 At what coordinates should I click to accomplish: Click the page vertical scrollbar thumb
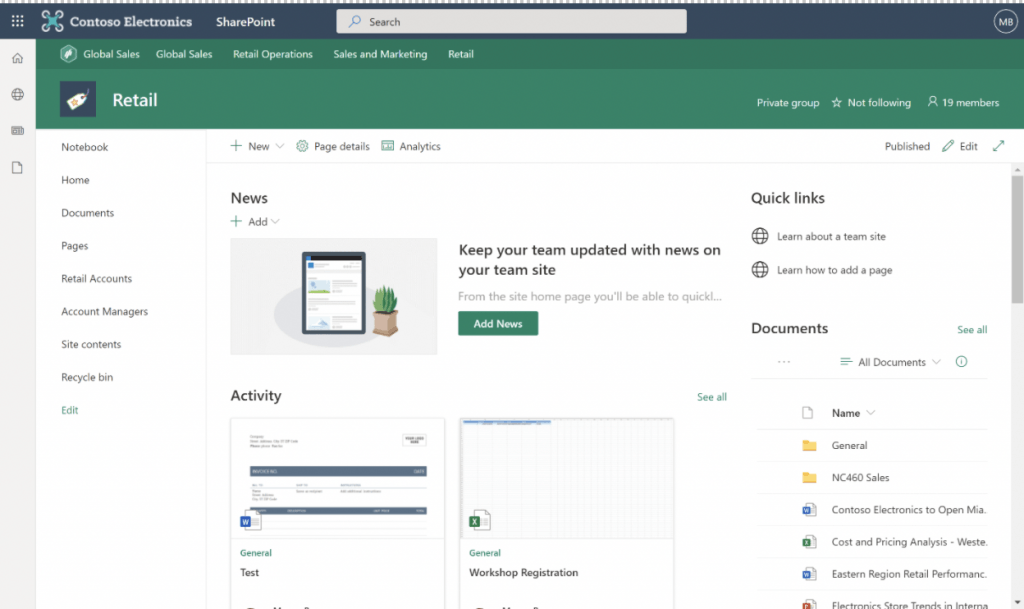point(1017,240)
